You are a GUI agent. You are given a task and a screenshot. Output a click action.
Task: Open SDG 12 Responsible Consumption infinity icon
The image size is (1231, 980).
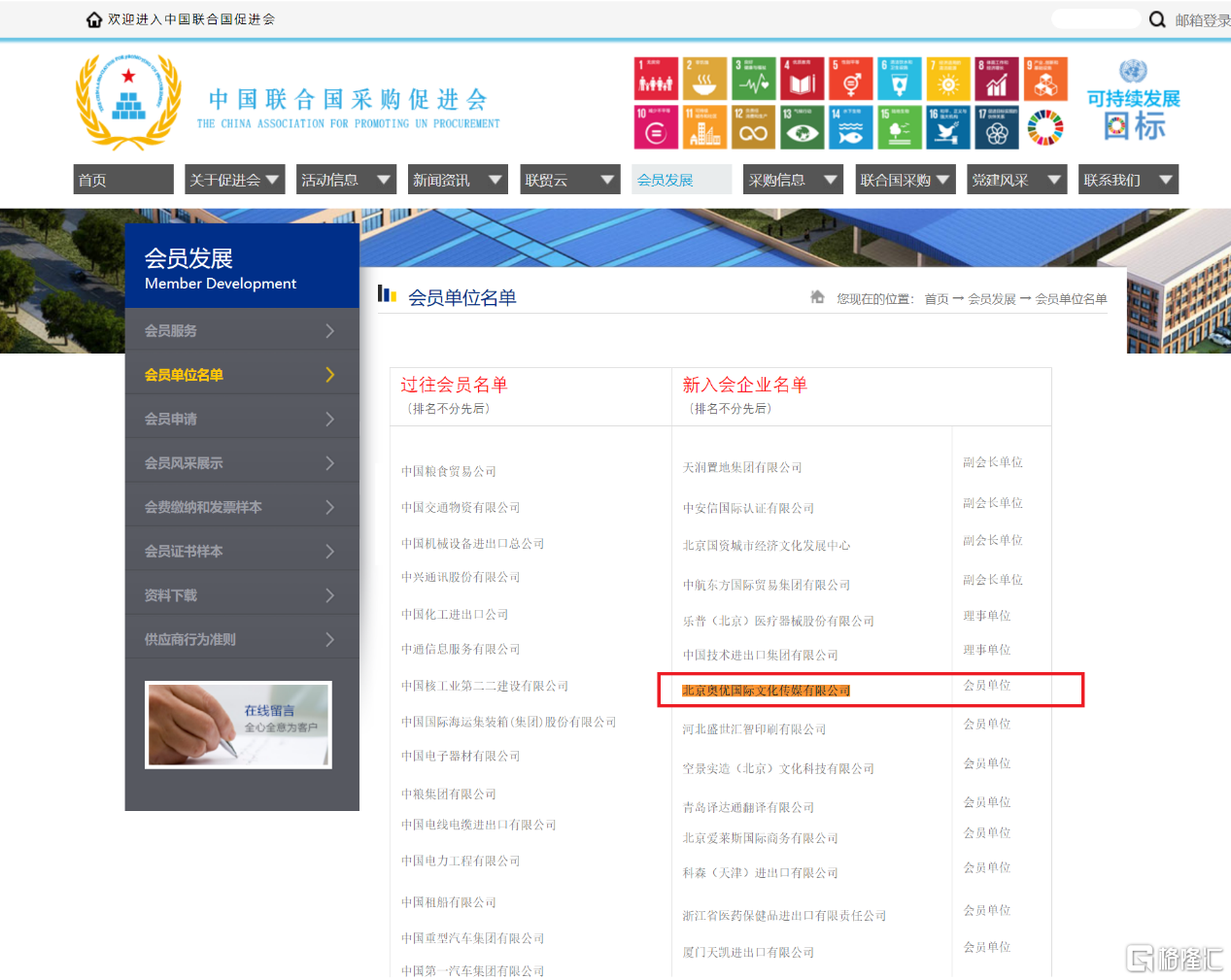[x=753, y=127]
